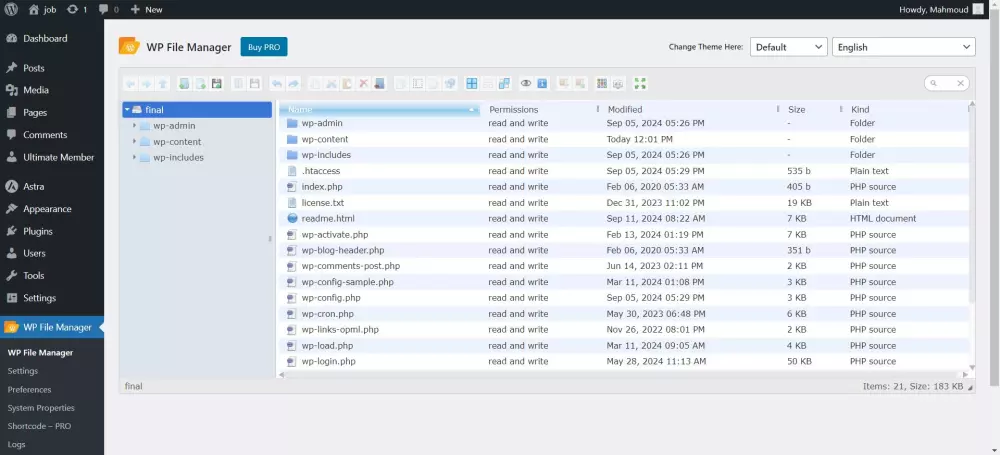1000x455 pixels.
Task: Open Preferences under WP File Manager
Action: (x=29, y=389)
